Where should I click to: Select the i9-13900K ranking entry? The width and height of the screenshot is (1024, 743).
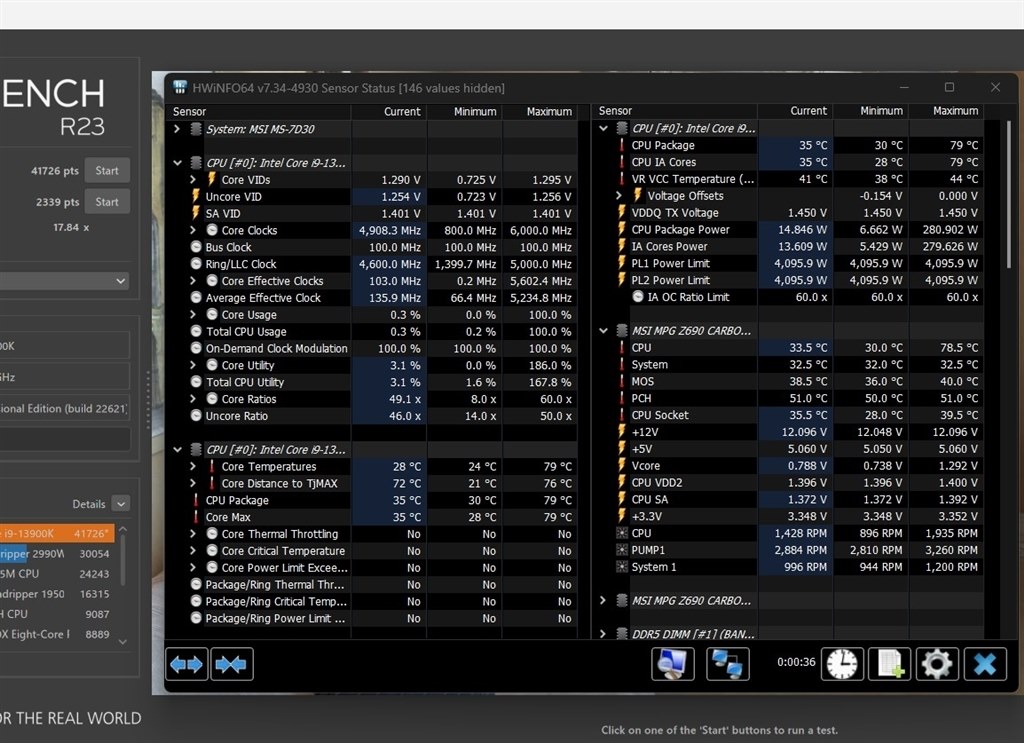(57, 533)
